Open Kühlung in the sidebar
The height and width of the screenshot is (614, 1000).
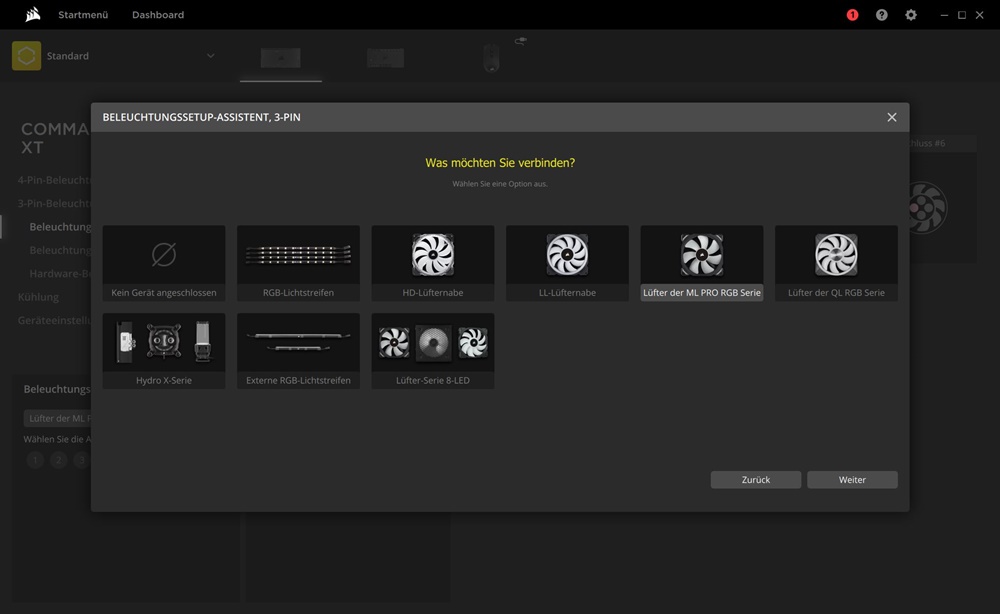tap(38, 296)
